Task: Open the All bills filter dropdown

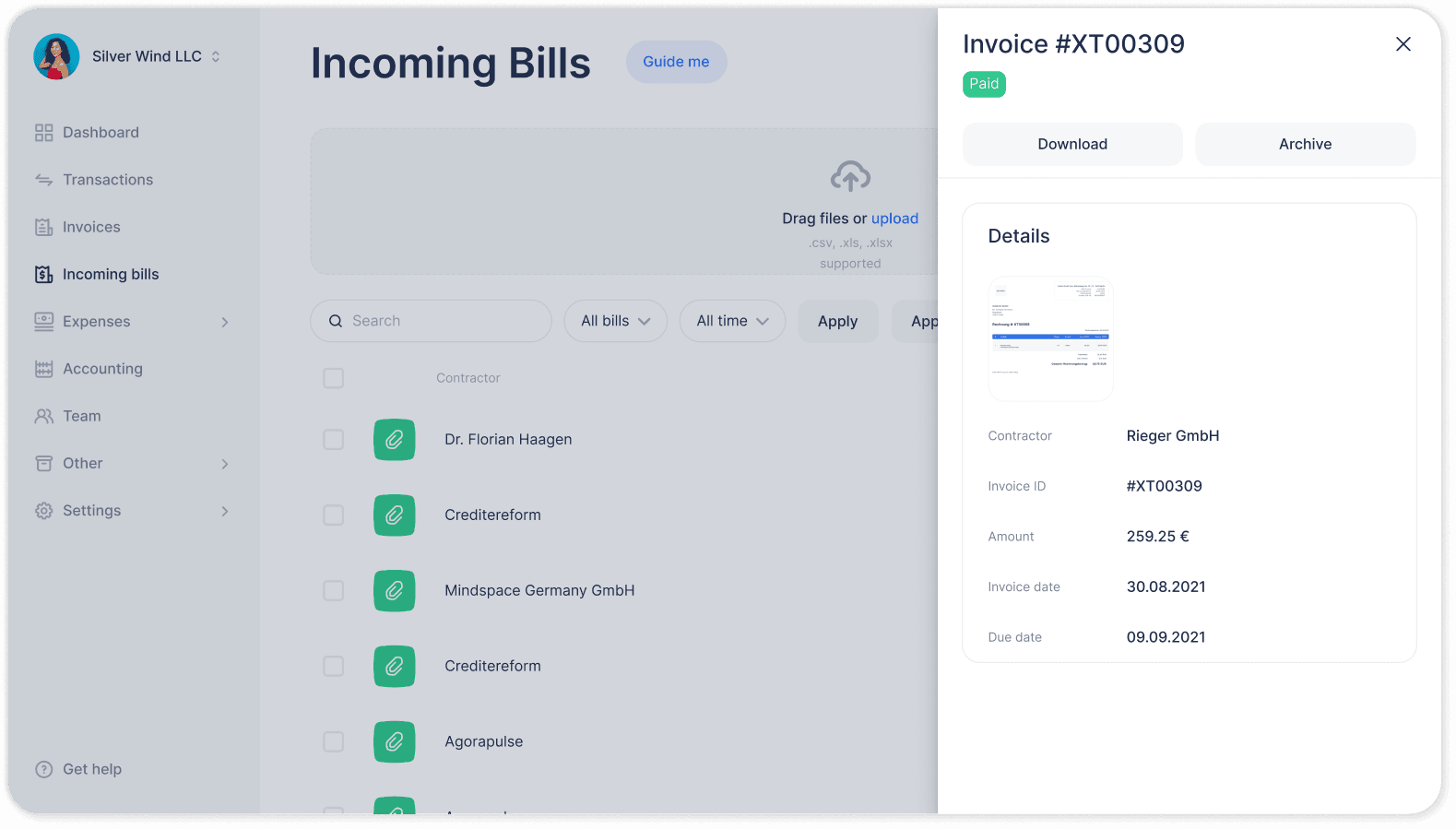Action: click(x=615, y=321)
